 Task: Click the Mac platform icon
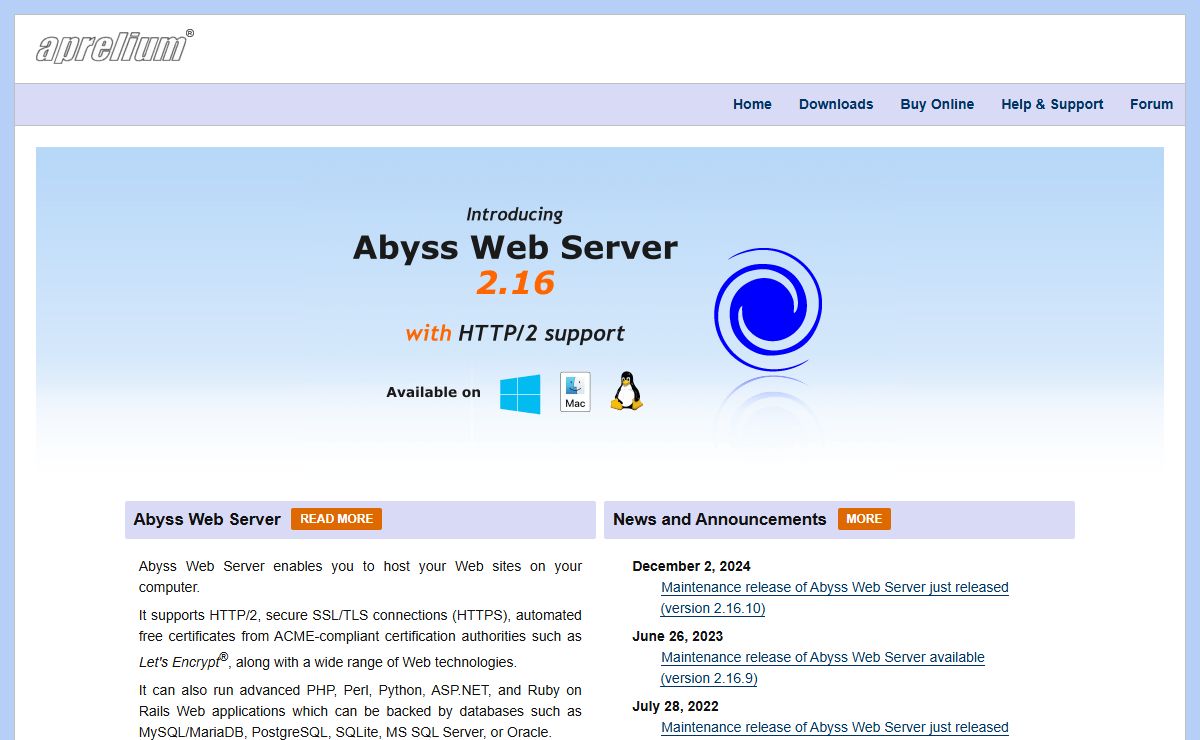[575, 392]
